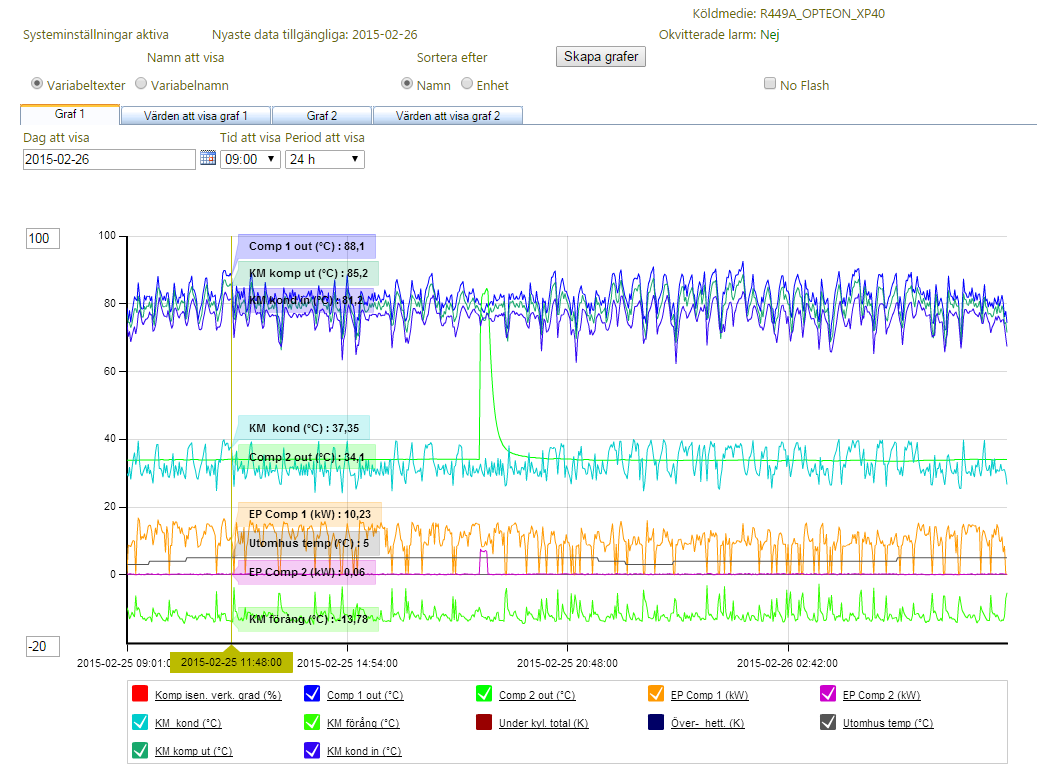Switch to the Graf 2 tab
The height and width of the screenshot is (766, 1037).
click(x=322, y=116)
